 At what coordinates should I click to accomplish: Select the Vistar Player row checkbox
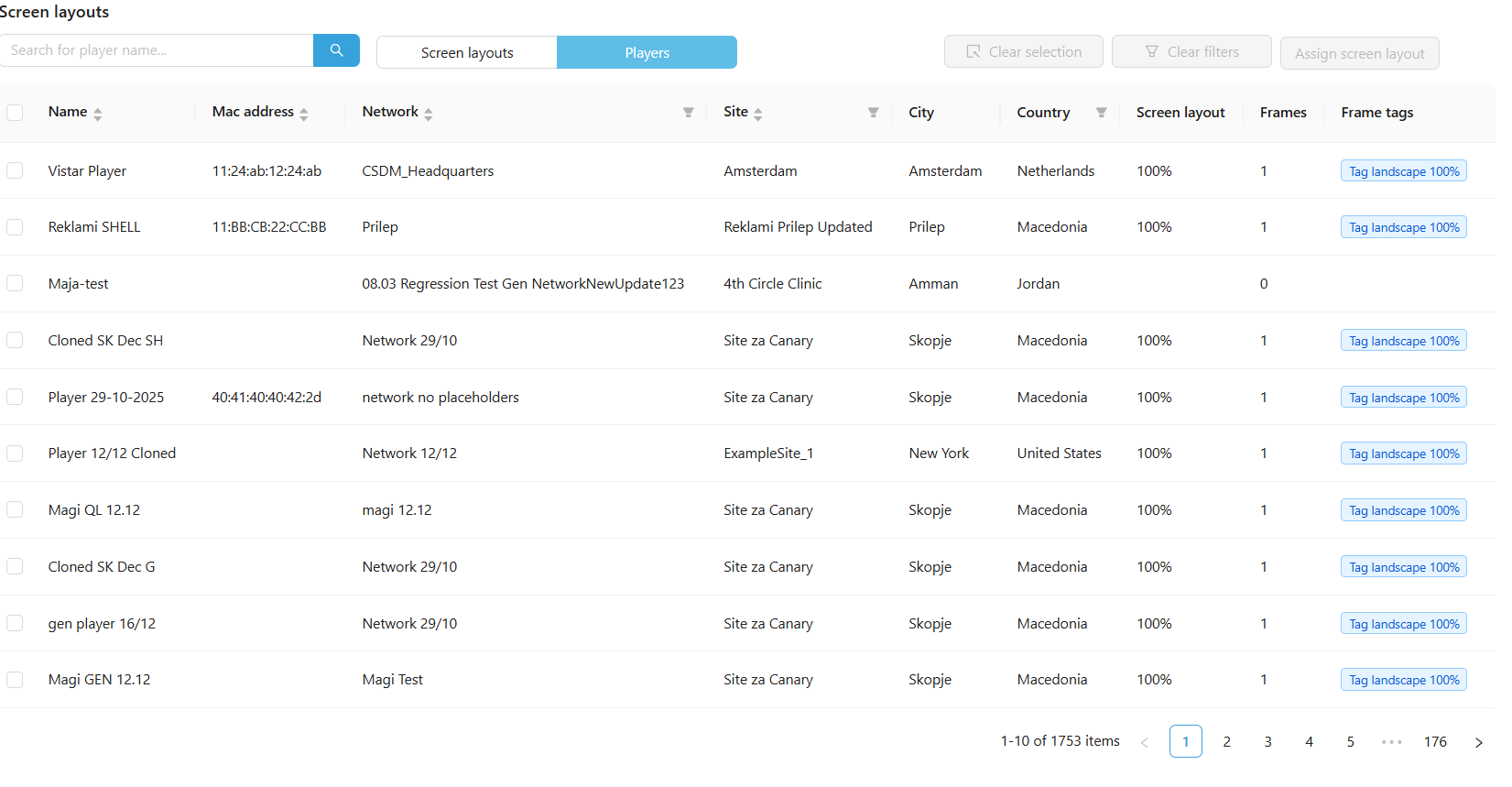click(15, 170)
